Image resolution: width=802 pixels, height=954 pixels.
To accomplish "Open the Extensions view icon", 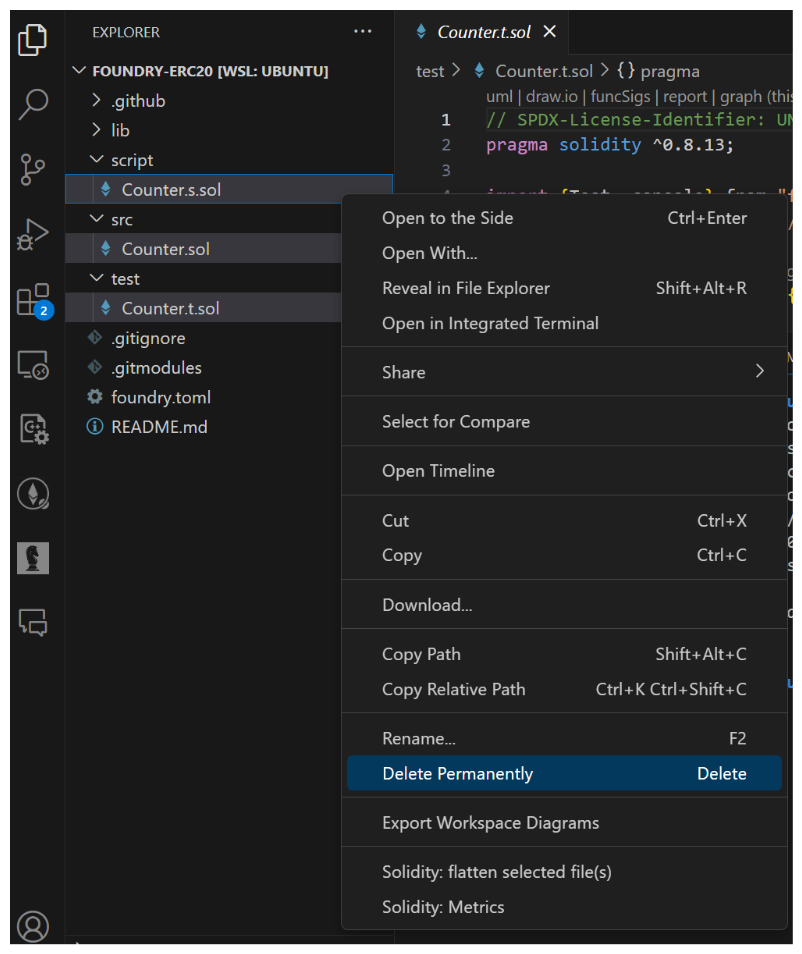I will pos(33,300).
